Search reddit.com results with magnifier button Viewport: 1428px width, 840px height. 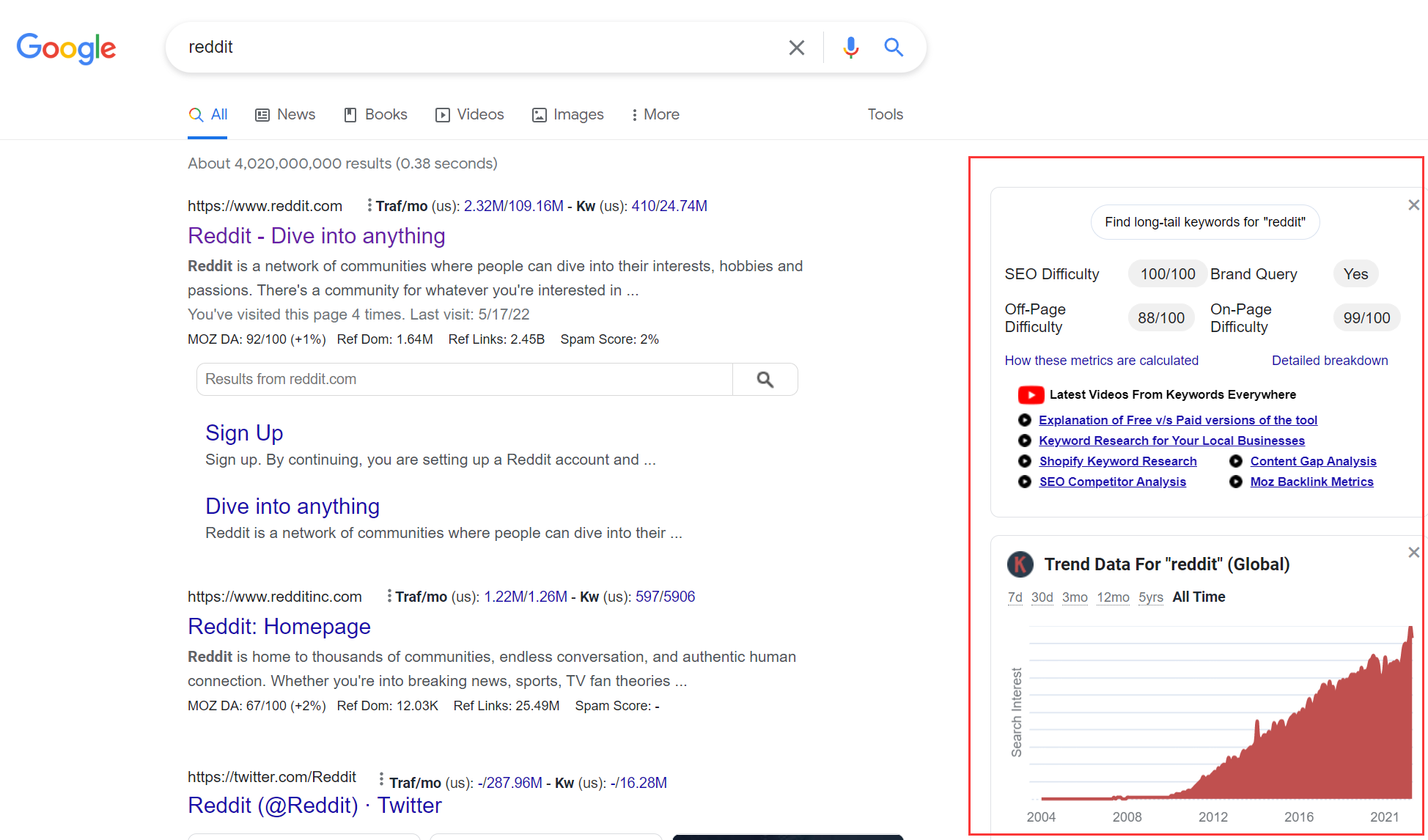coord(765,379)
